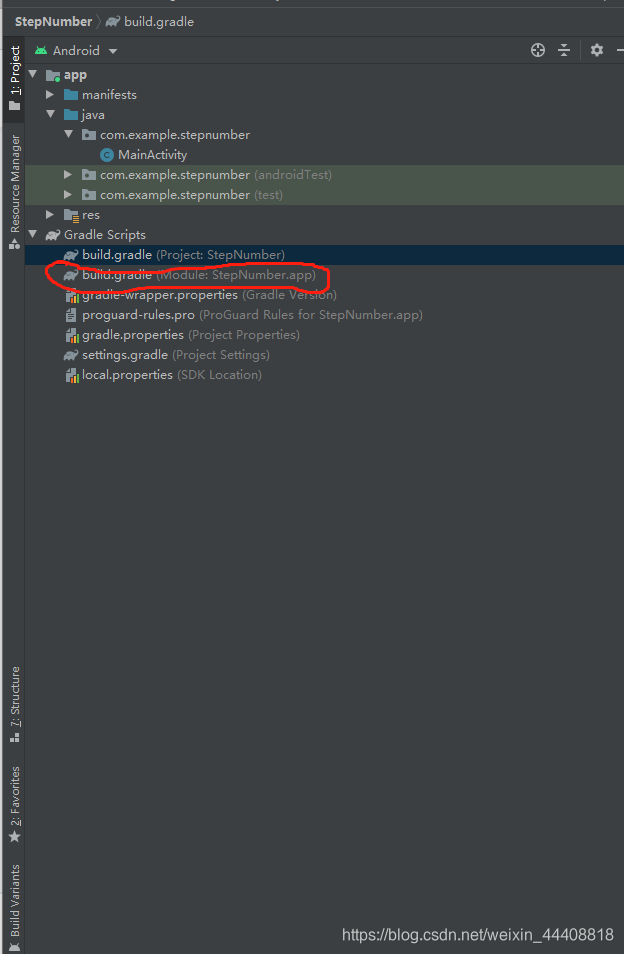Click the Collapse All icon
The image size is (624, 954).
(x=564, y=50)
